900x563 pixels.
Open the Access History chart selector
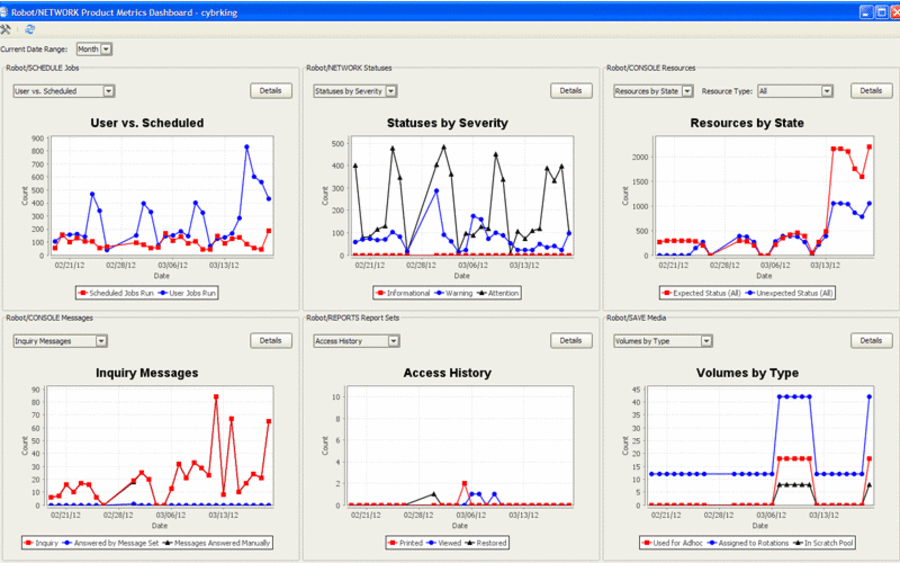coord(356,341)
